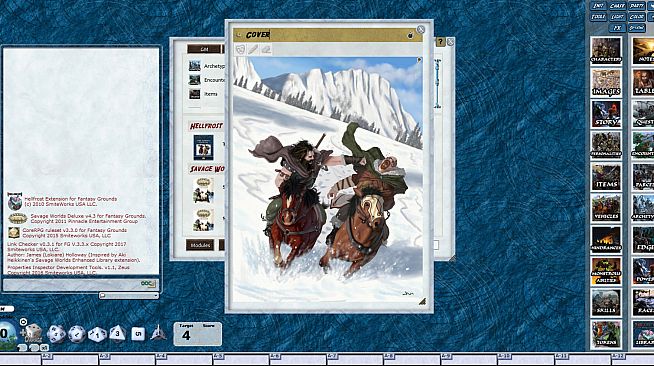Open the Archetypes sidebar panel
Image resolution: width=654 pixels, height=366 pixels.
643,208
